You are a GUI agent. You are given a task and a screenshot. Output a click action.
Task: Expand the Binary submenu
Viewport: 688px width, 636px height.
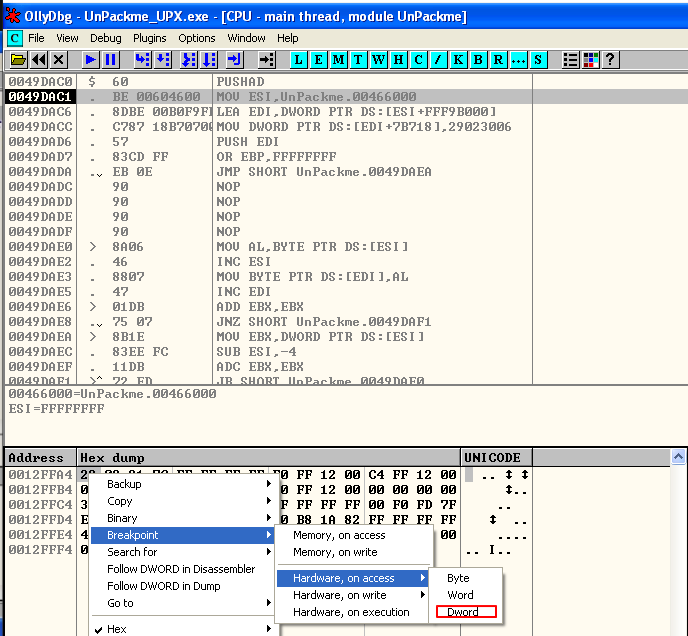(183, 518)
